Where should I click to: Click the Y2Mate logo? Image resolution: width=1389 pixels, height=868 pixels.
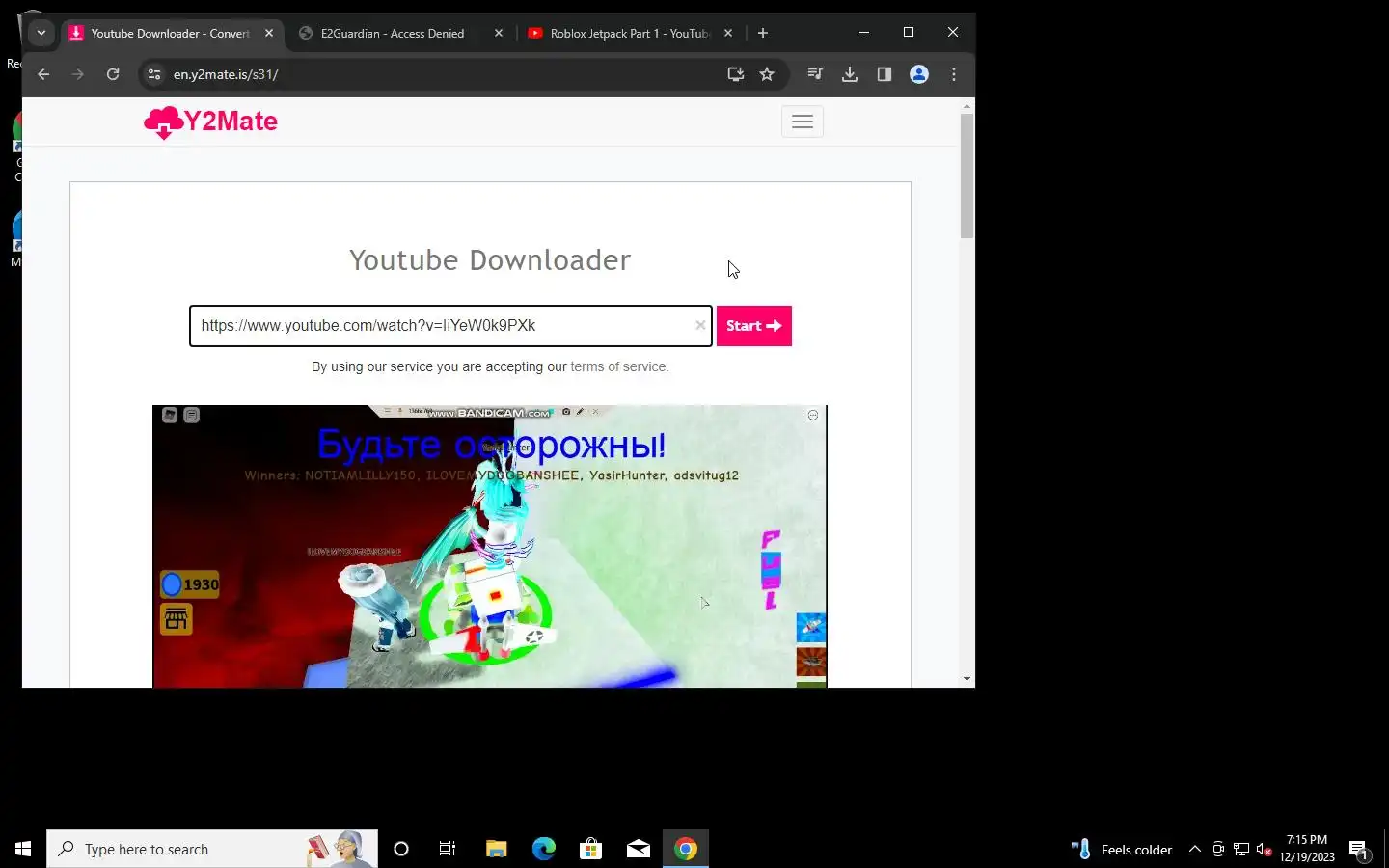[x=210, y=122]
